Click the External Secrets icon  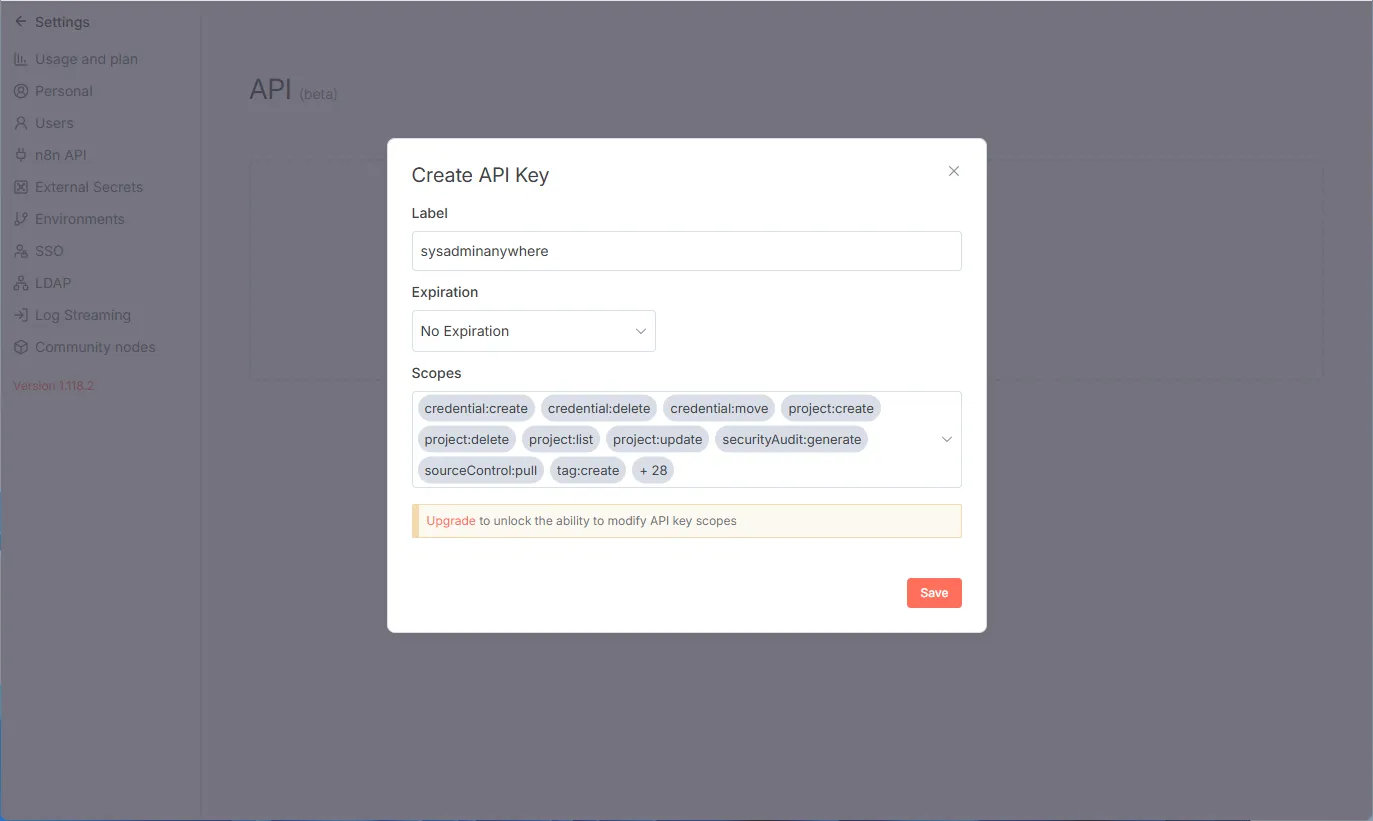[x=20, y=187]
